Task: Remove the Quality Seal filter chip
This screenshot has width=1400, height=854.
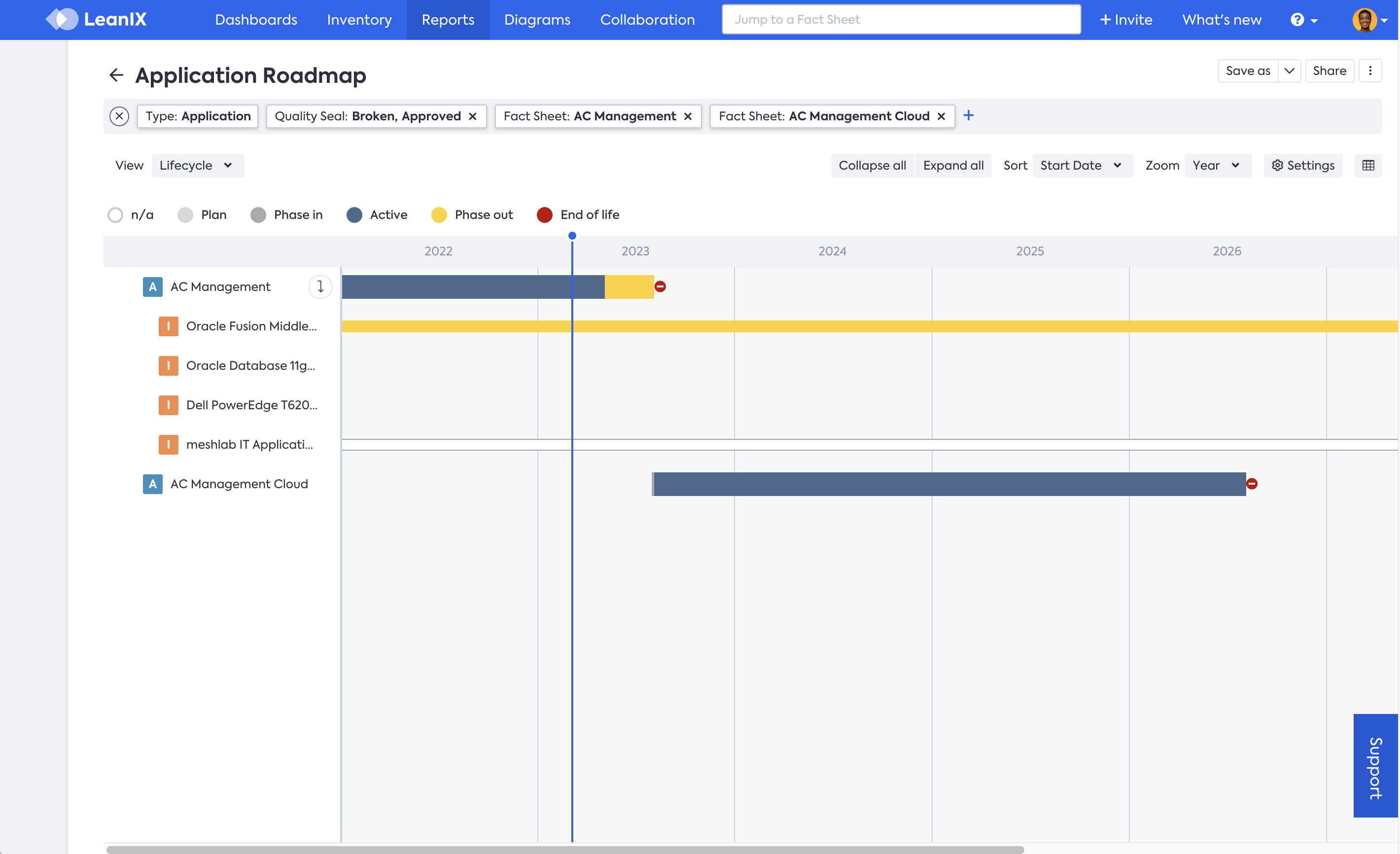Action: 473,116
